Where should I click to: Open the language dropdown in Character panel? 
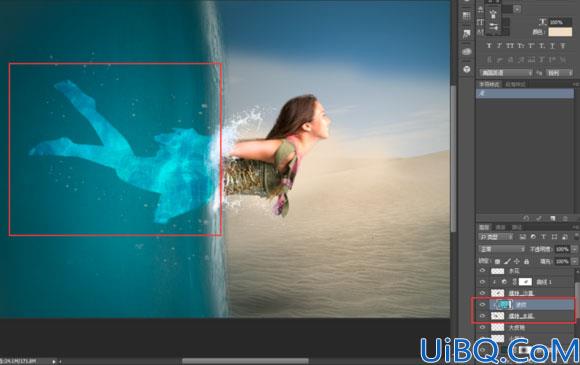click(x=506, y=72)
